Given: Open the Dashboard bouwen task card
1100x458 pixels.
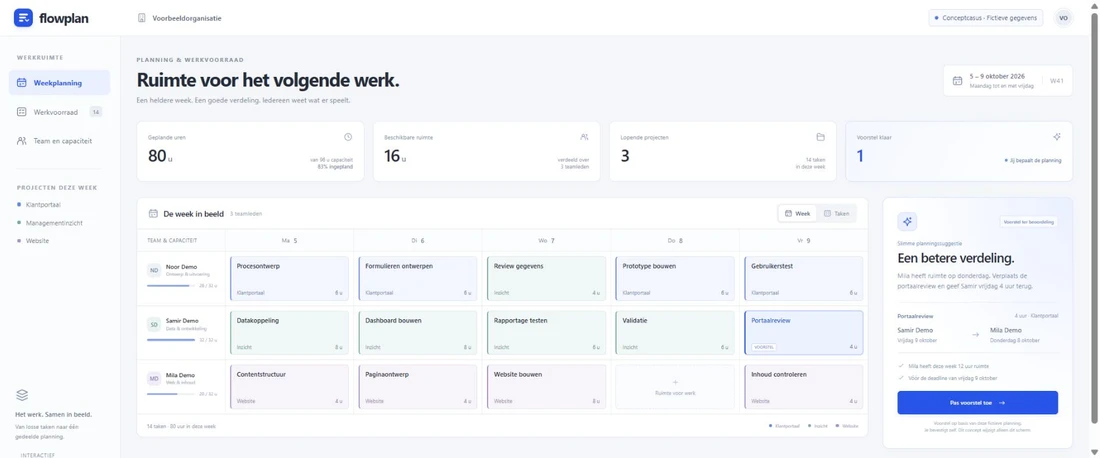Looking at the screenshot, I should pos(417,332).
